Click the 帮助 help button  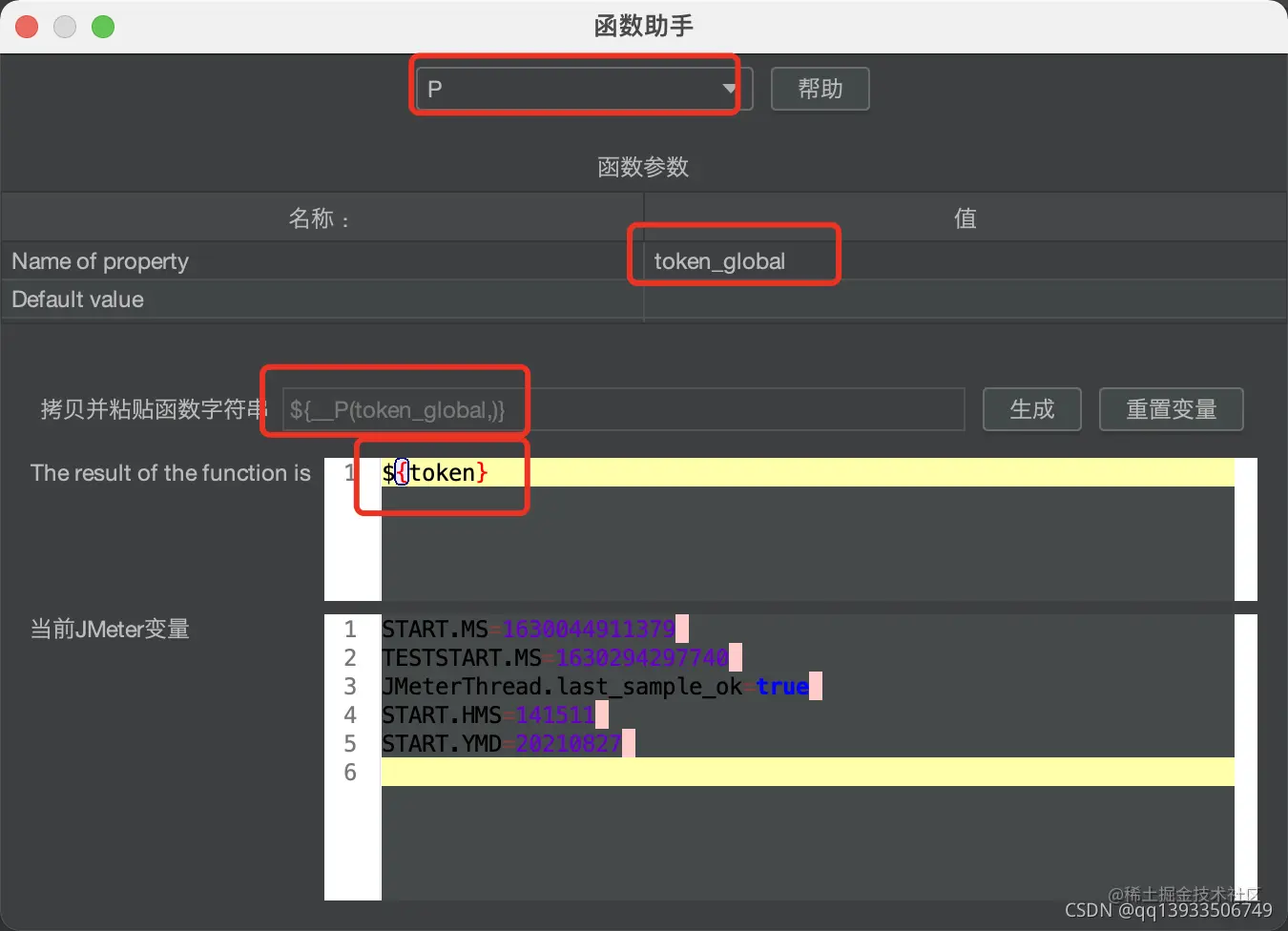(820, 89)
